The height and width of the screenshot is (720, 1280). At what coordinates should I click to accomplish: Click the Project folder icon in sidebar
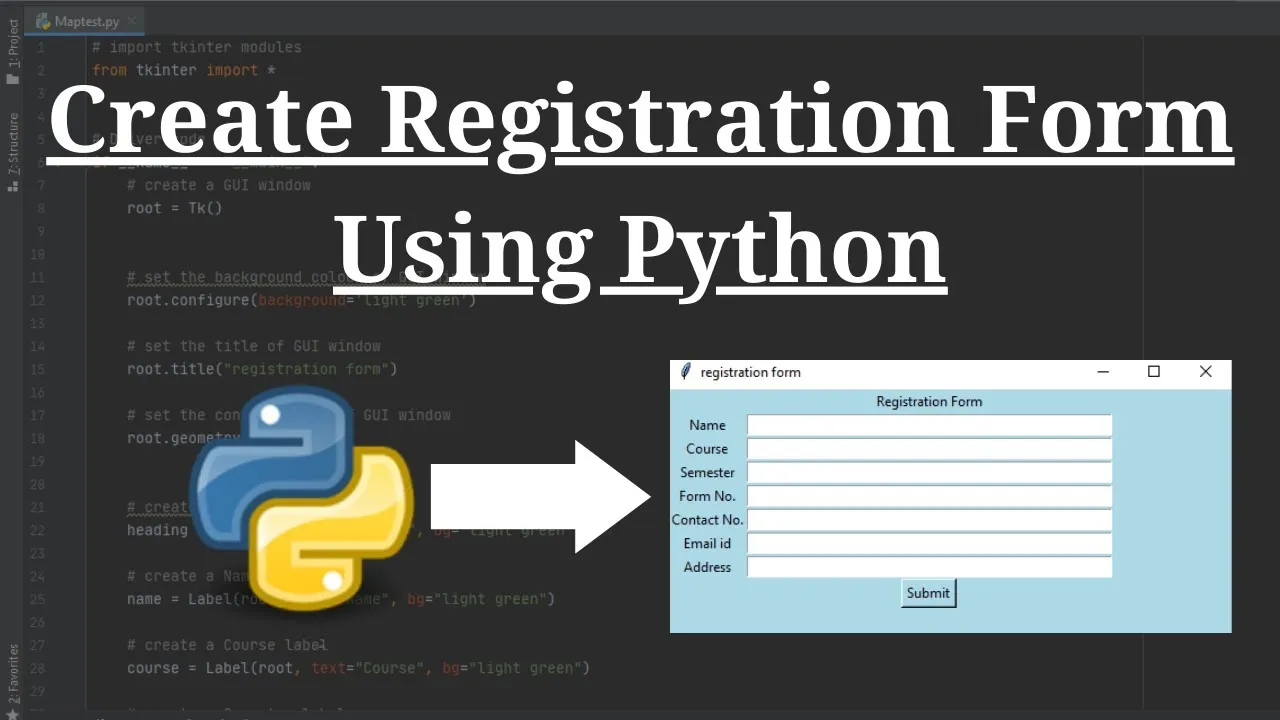pyautogui.click(x=12, y=78)
